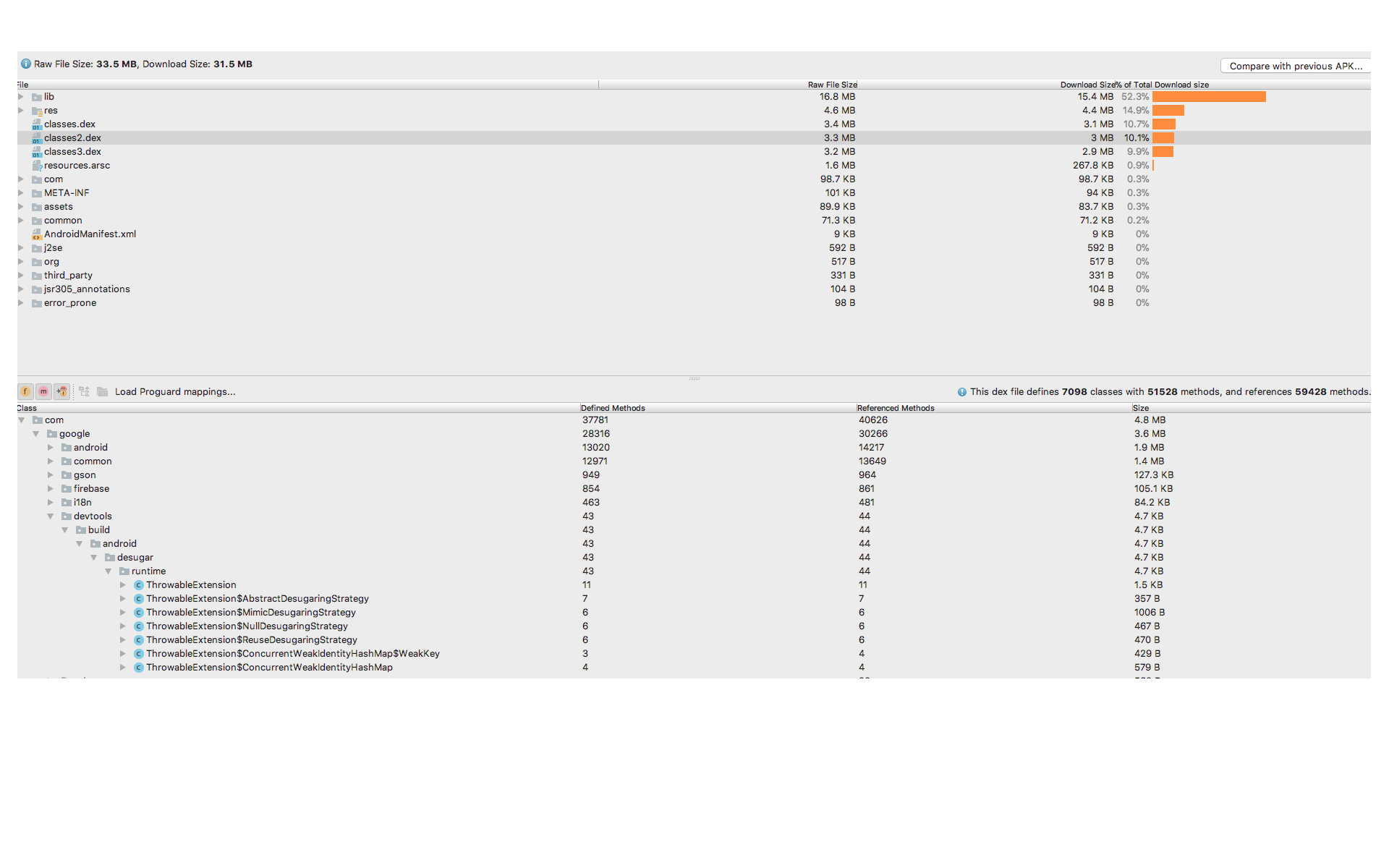Image resolution: width=1389 pixels, height=868 pixels.
Task: Click the AndroidManifest.xml file icon
Action: (x=37, y=234)
